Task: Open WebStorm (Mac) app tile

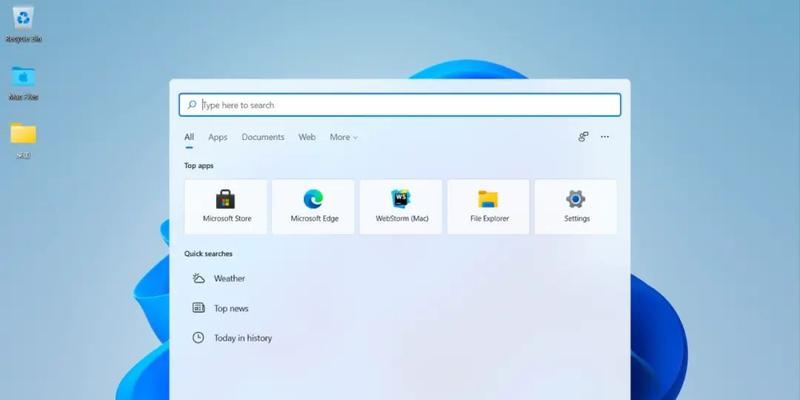Action: [401, 207]
